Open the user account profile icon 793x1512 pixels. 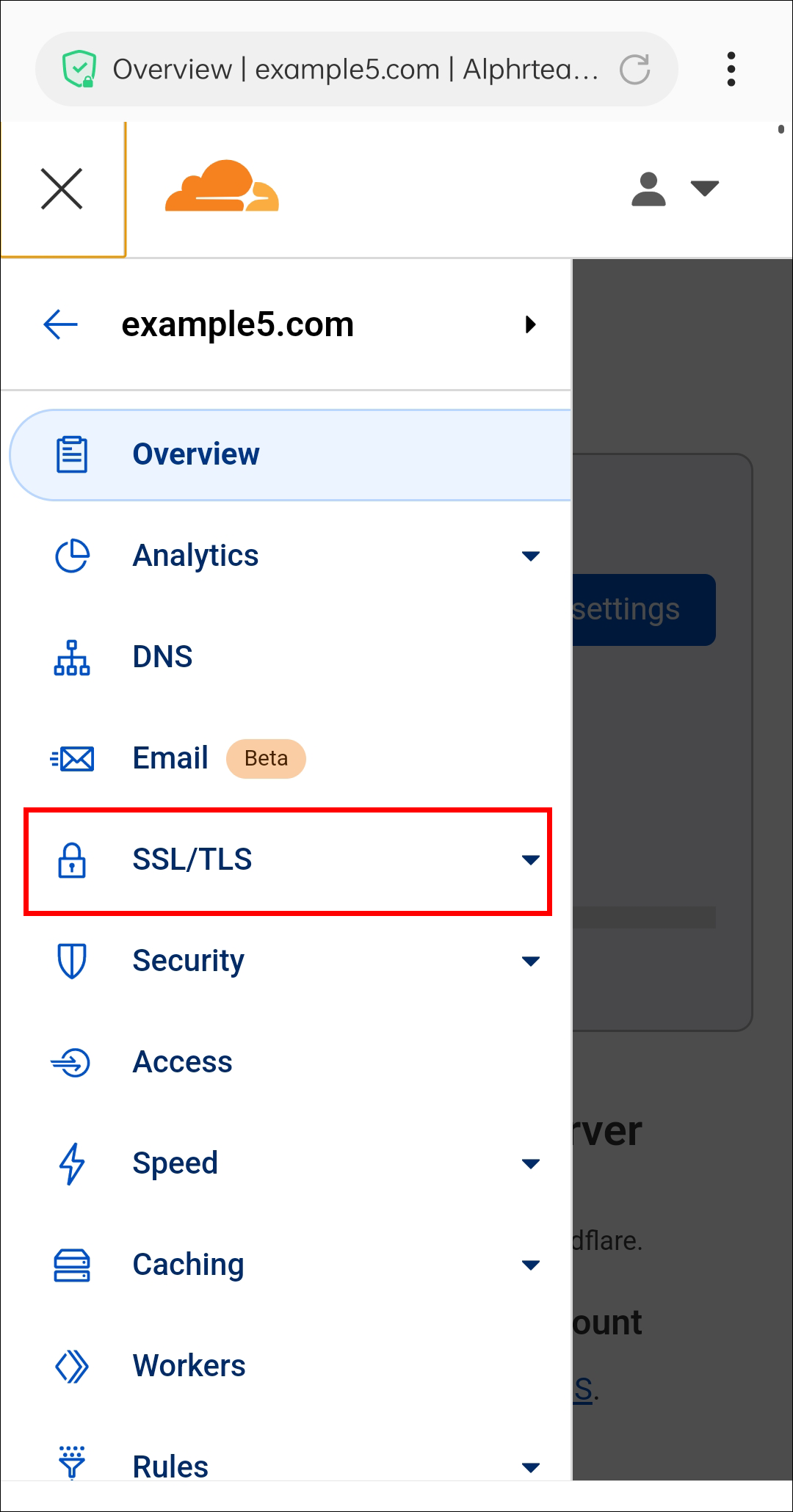648,189
